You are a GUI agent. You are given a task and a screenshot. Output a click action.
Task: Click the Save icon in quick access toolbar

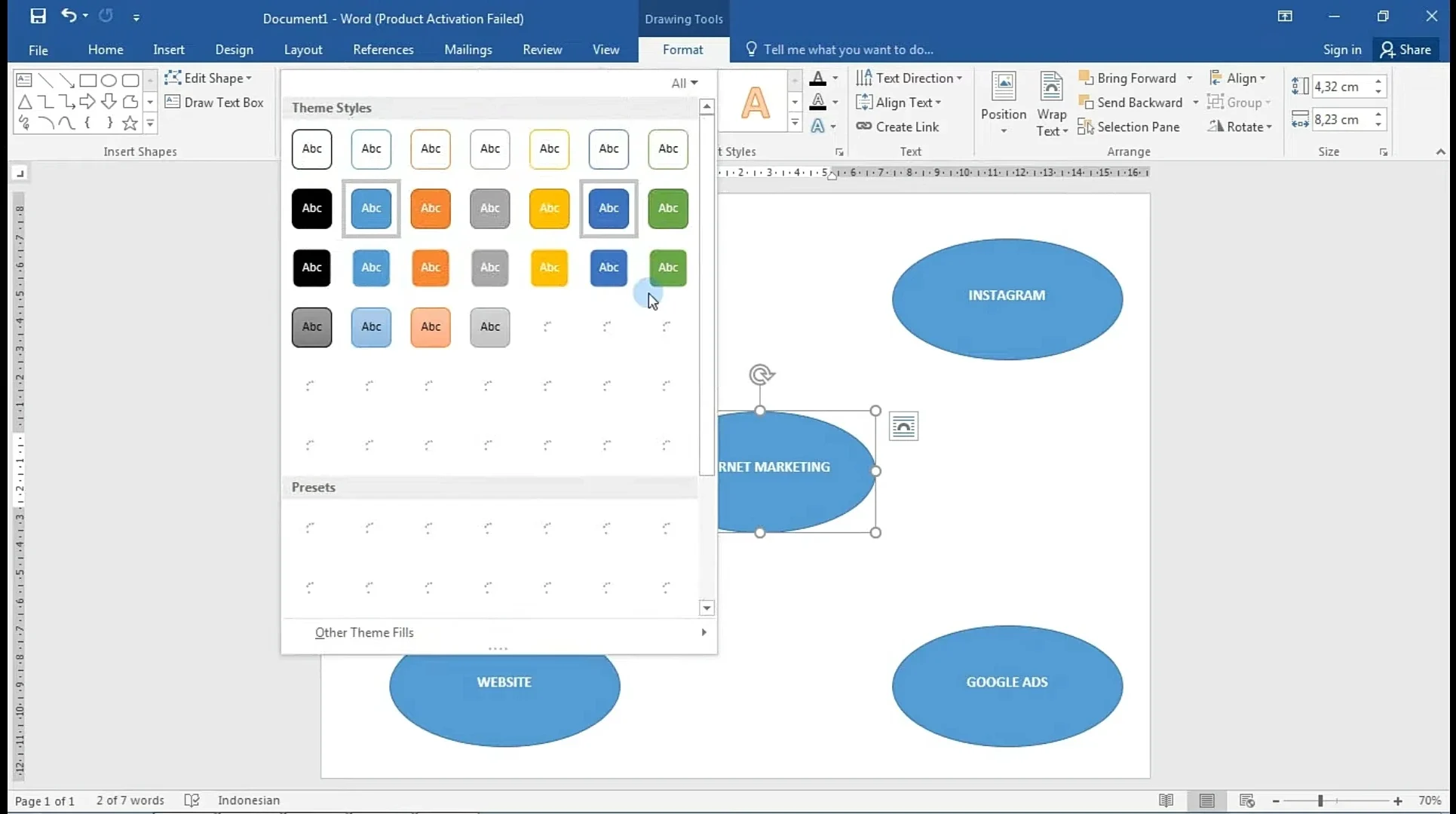[38, 16]
